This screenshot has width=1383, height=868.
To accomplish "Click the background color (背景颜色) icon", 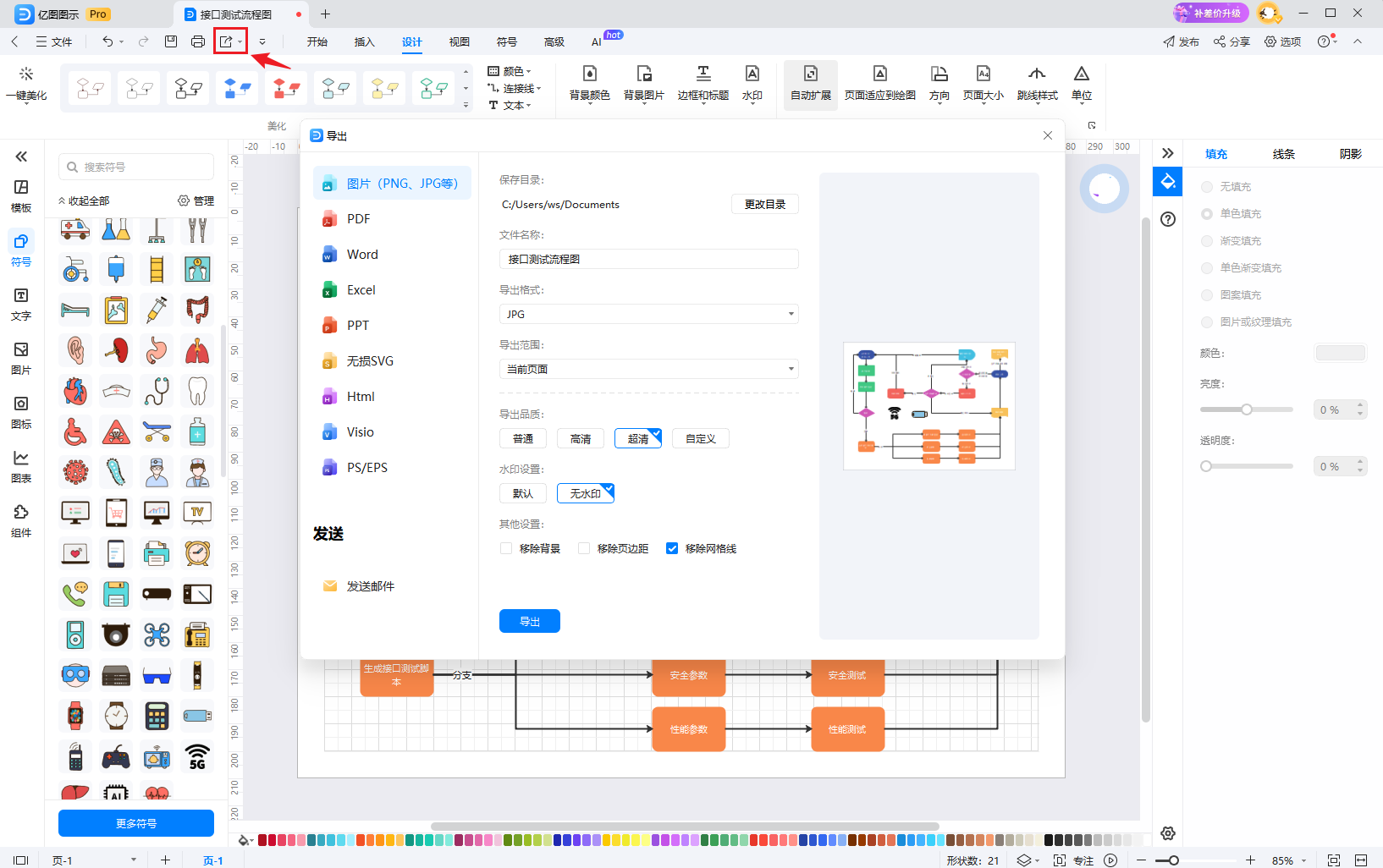I will point(590,83).
